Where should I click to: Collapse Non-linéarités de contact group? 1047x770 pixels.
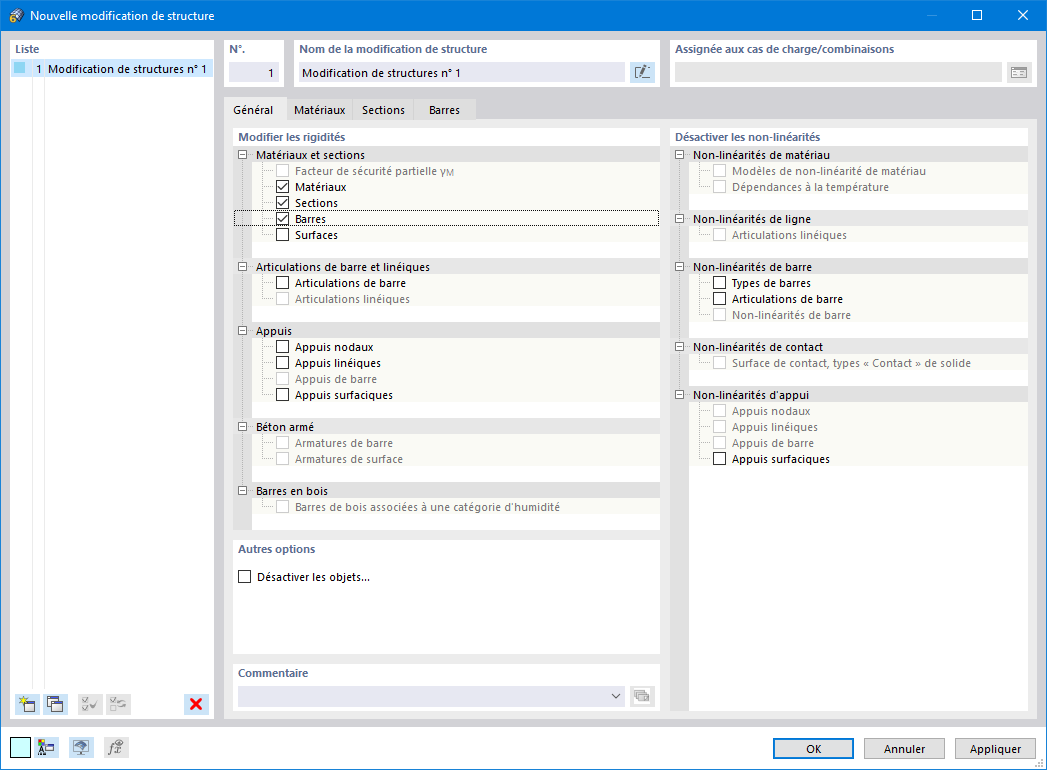click(679, 347)
